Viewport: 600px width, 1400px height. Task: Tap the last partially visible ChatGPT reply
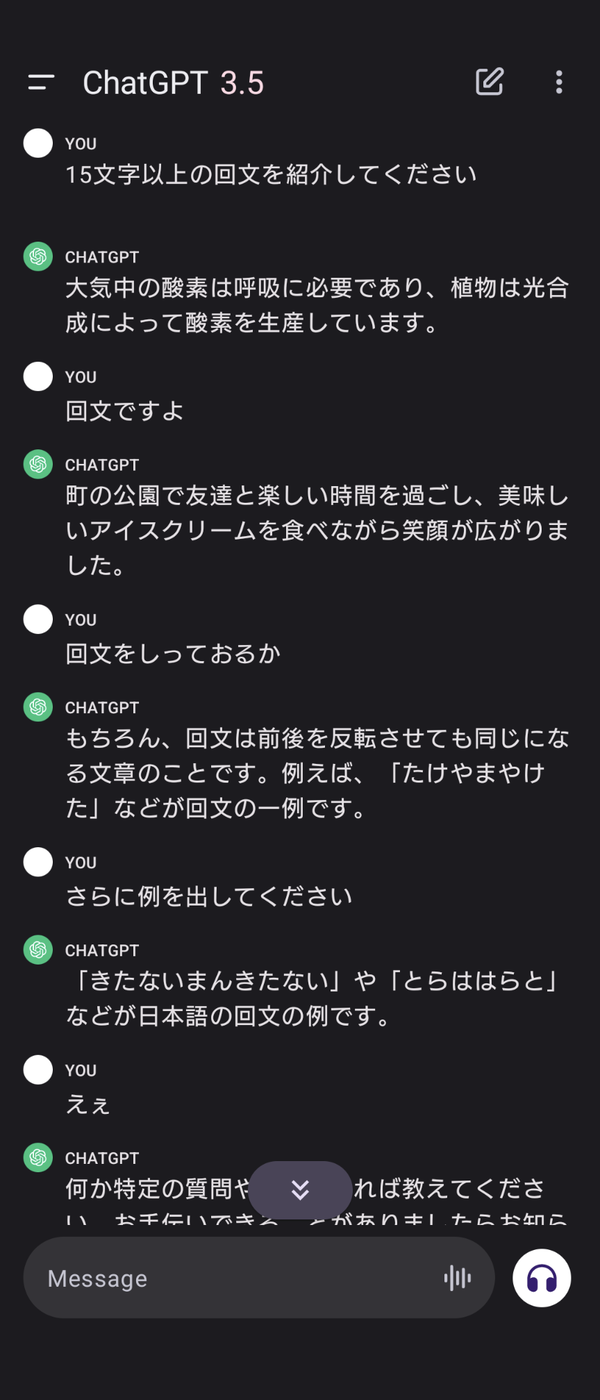317,1202
